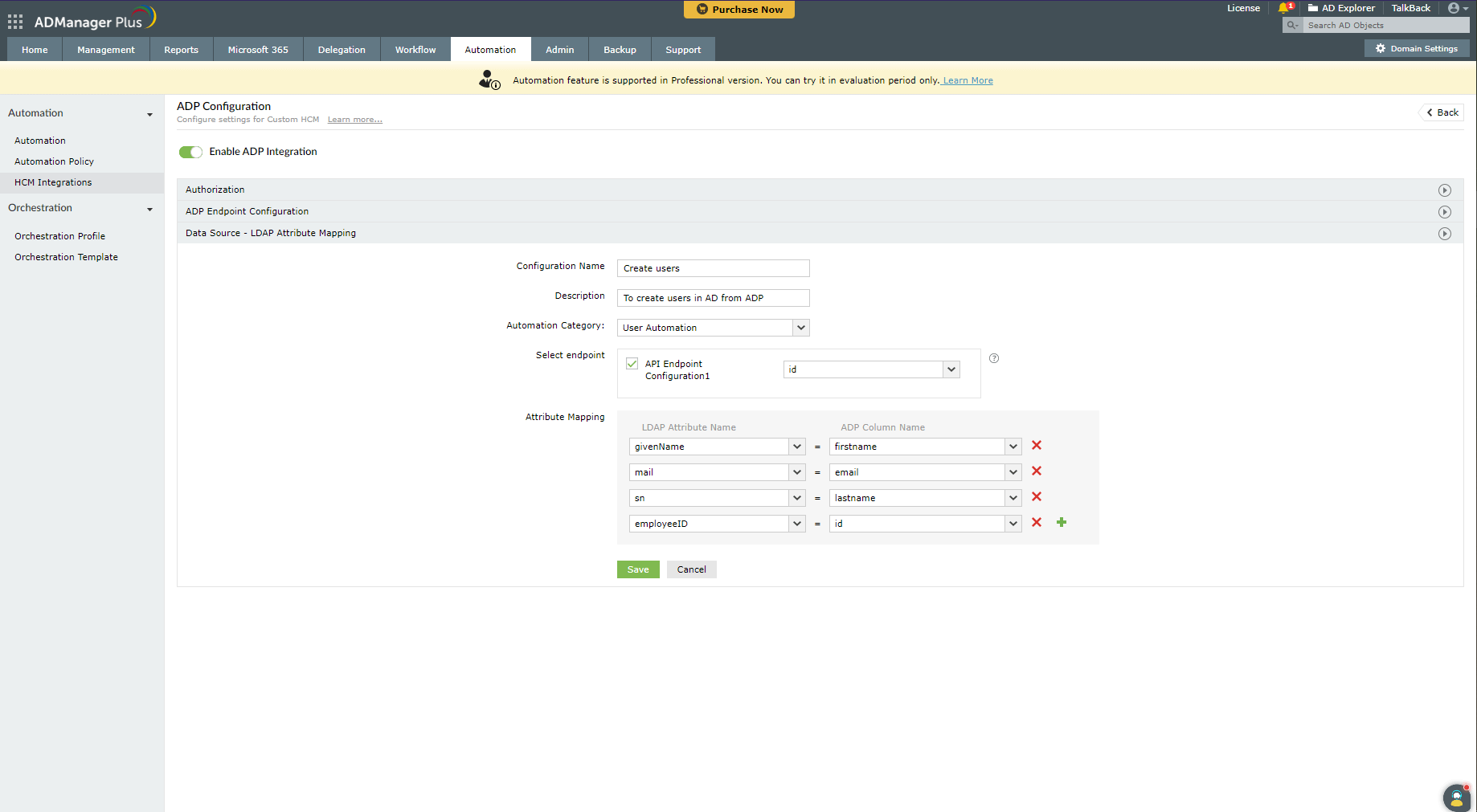This screenshot has width=1477, height=812.
Task: Click the Cancel button
Action: pyautogui.click(x=691, y=569)
